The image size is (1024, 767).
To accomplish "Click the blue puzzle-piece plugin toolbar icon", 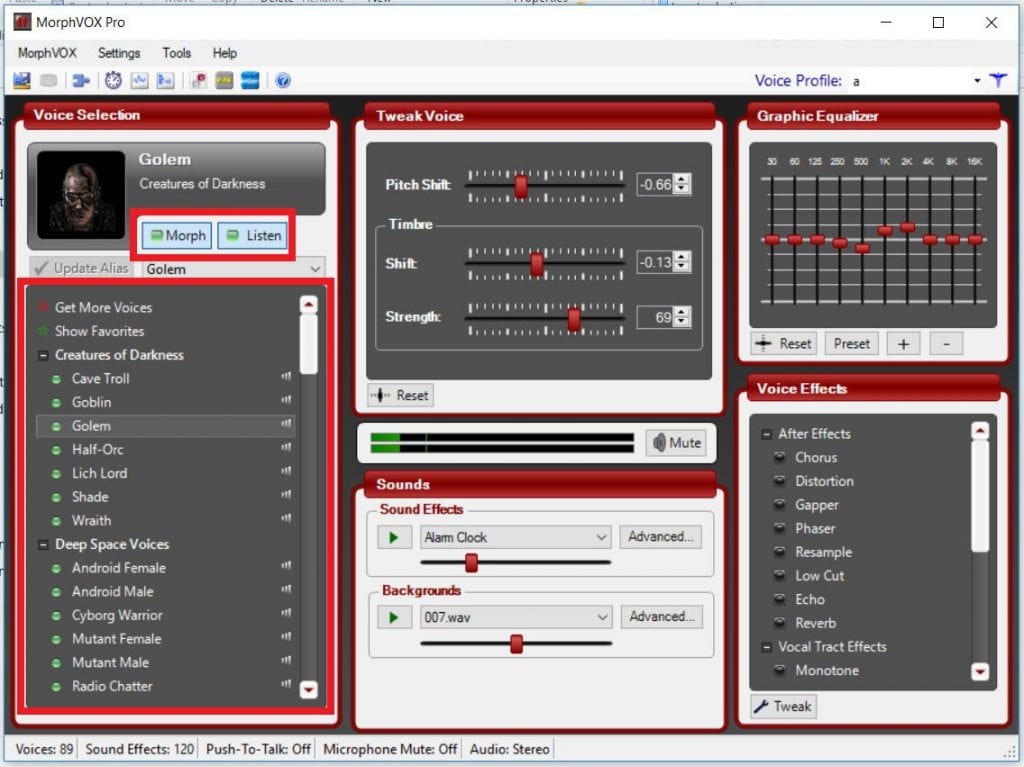I will 81,80.
